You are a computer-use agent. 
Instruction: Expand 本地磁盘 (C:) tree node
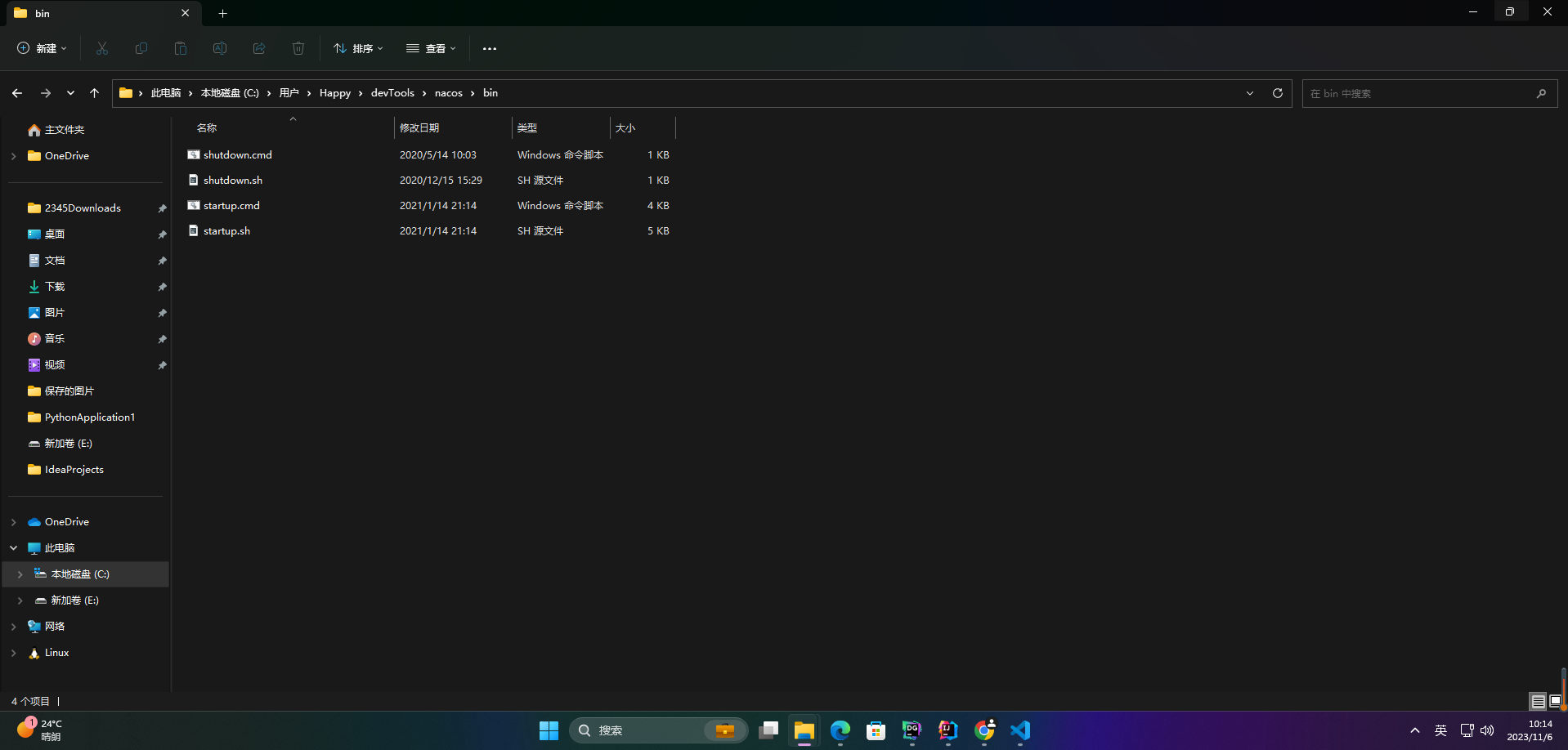coord(20,574)
